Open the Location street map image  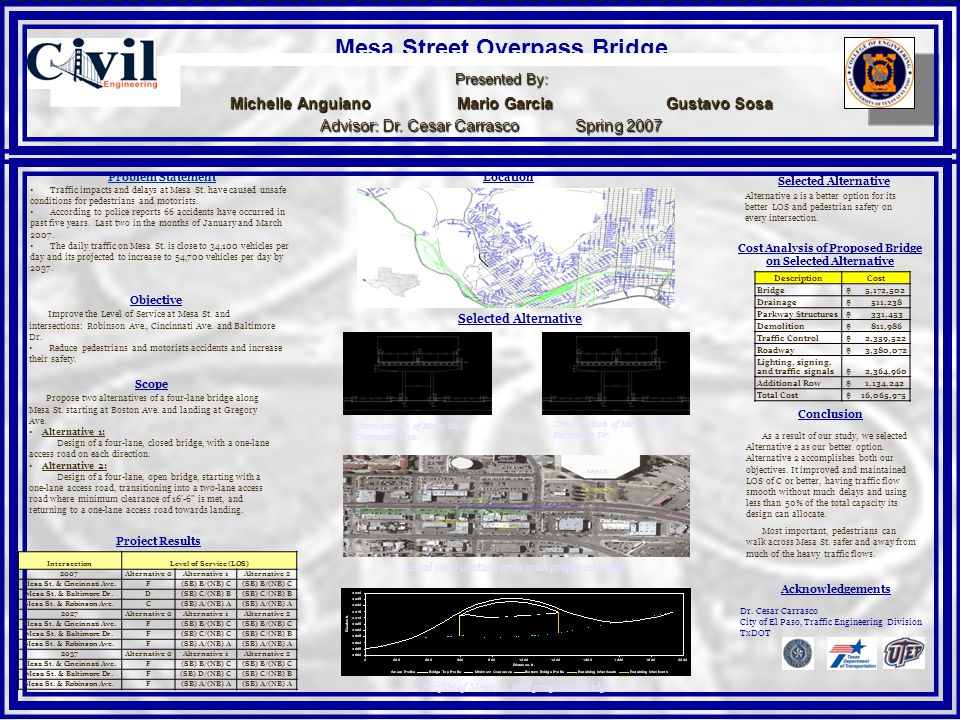(x=516, y=247)
